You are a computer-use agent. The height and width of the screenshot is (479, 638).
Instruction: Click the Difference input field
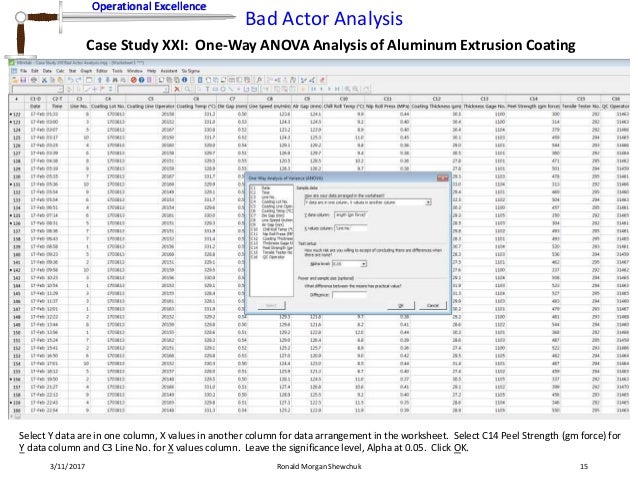pyautogui.click(x=350, y=294)
